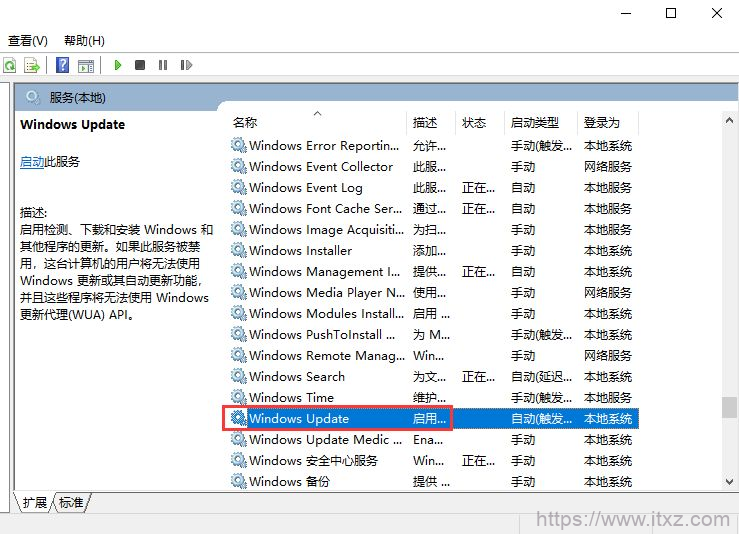Click the properties pane toolbar icon
This screenshot has width=739, height=534.
(x=86, y=66)
